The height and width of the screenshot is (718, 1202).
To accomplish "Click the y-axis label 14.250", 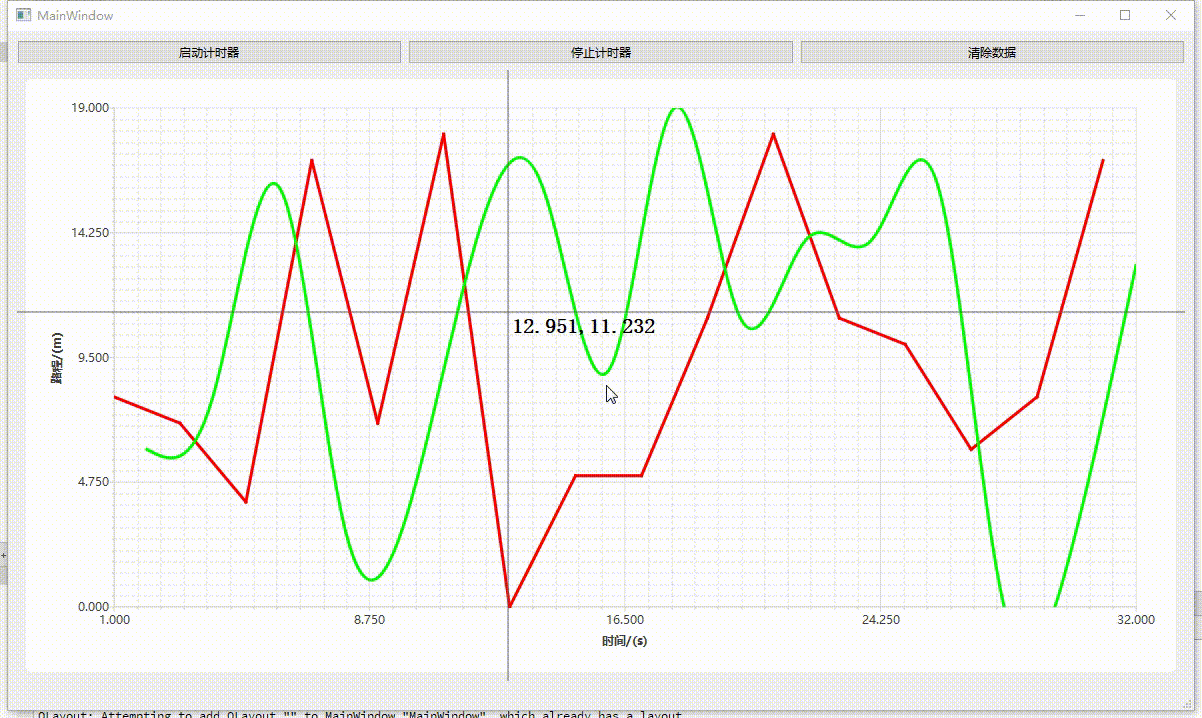I will 90,233.
